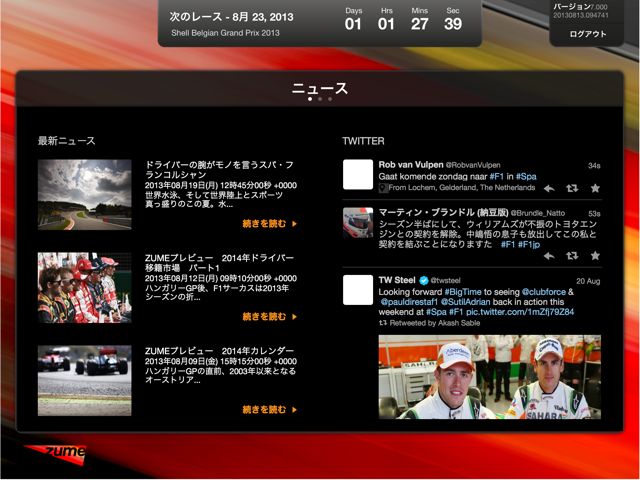This screenshot has width=640, height=480.
Task: Click the Sec countdown value 39
Action: [453, 24]
